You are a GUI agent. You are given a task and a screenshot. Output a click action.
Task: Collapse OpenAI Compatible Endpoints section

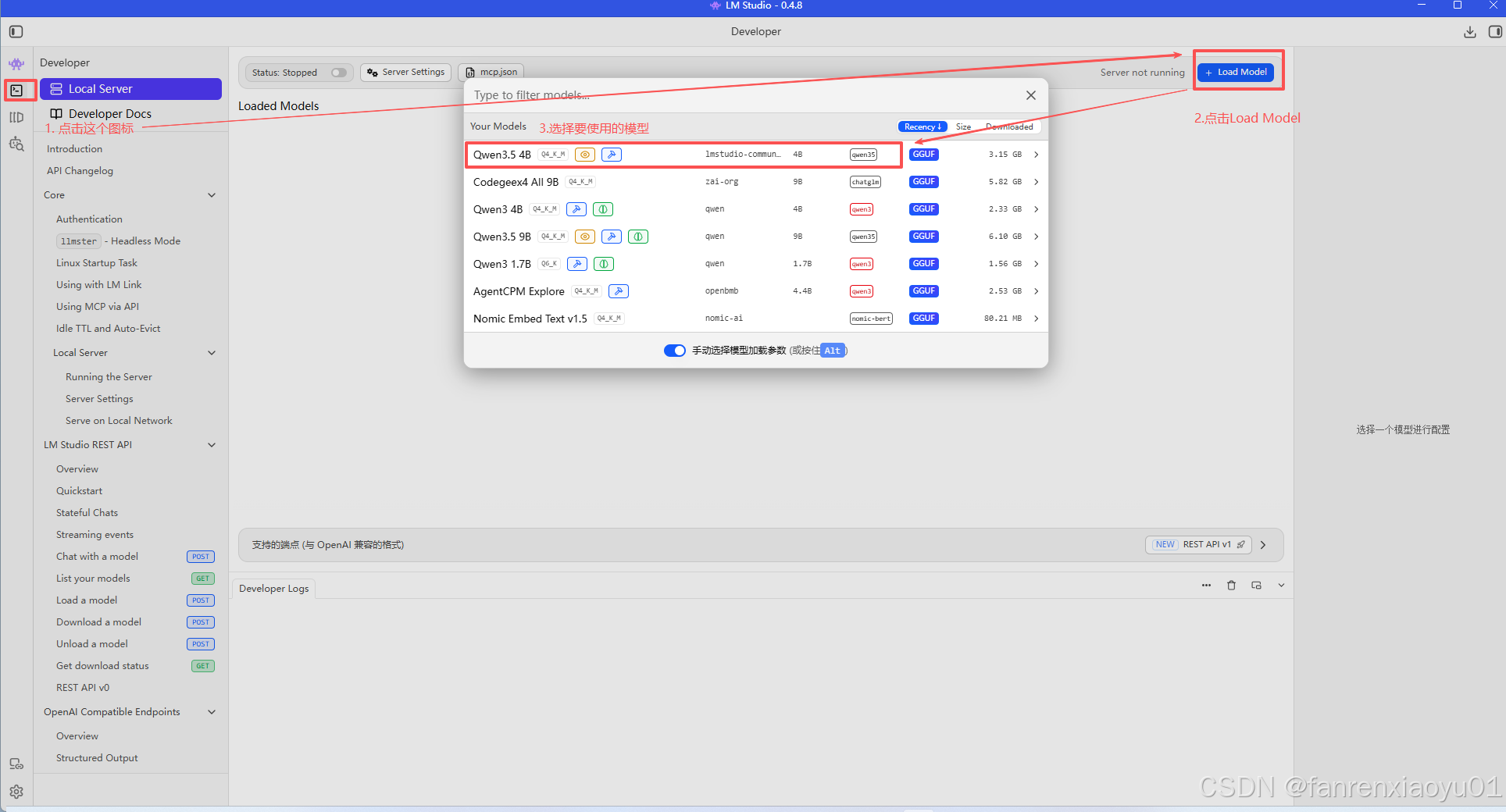[212, 712]
